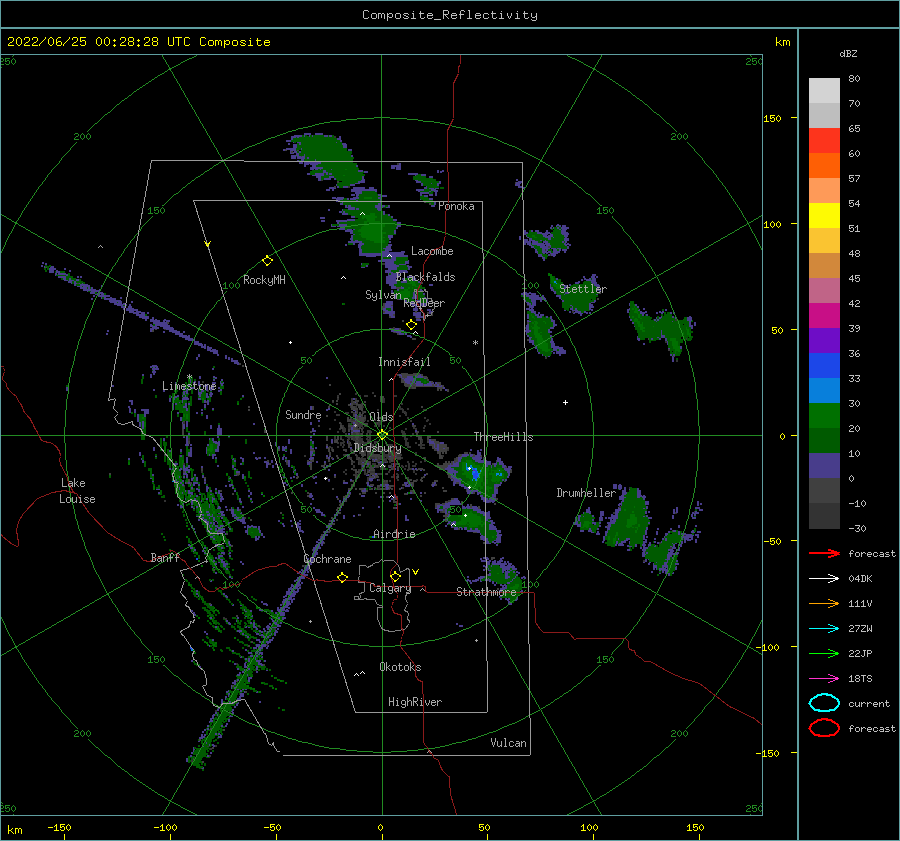Screen dimensions: 900x841
Task: Click the Lacombe city label
Action: pyautogui.click(x=432, y=251)
